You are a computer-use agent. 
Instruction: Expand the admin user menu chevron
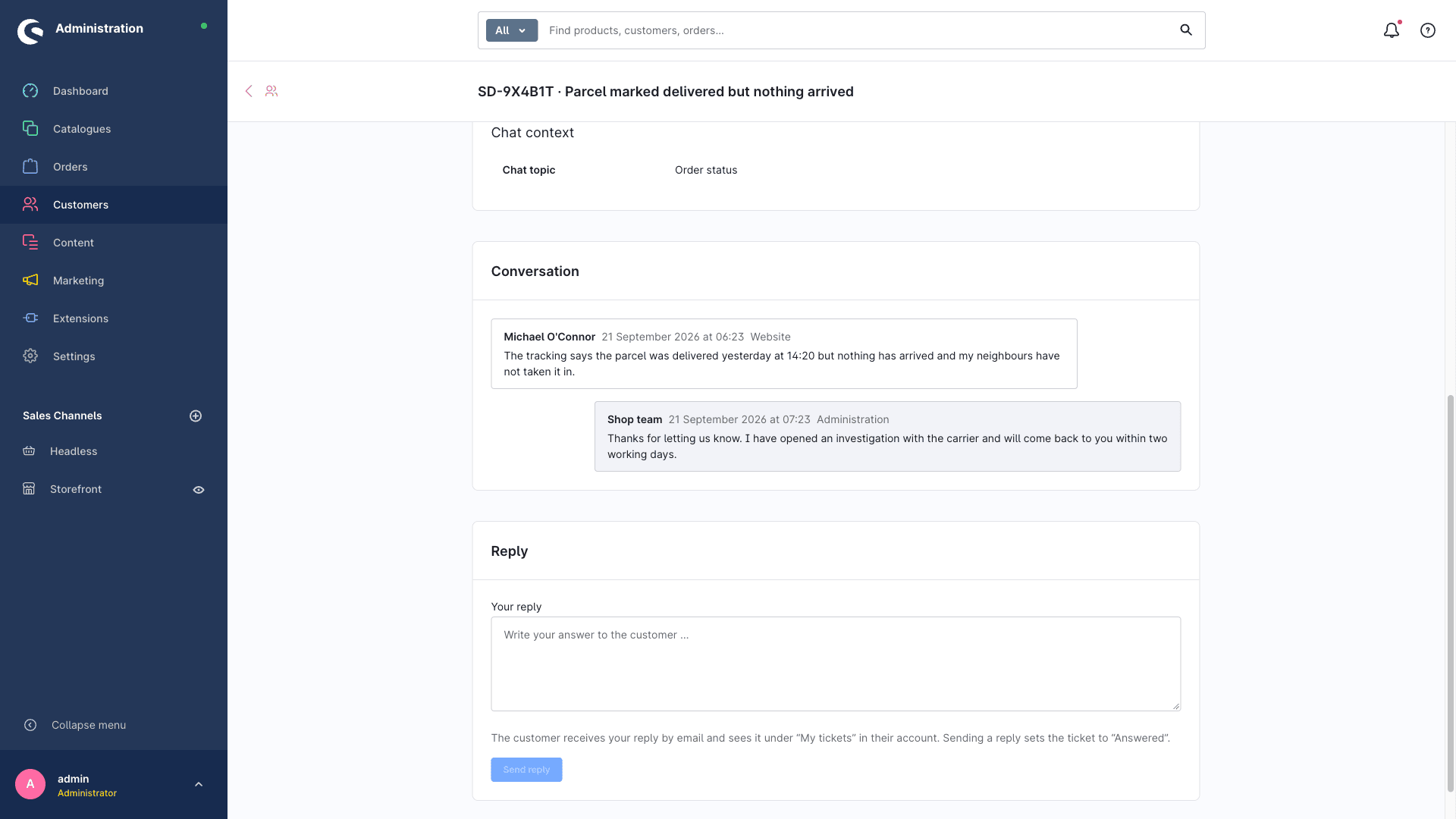pyautogui.click(x=199, y=785)
